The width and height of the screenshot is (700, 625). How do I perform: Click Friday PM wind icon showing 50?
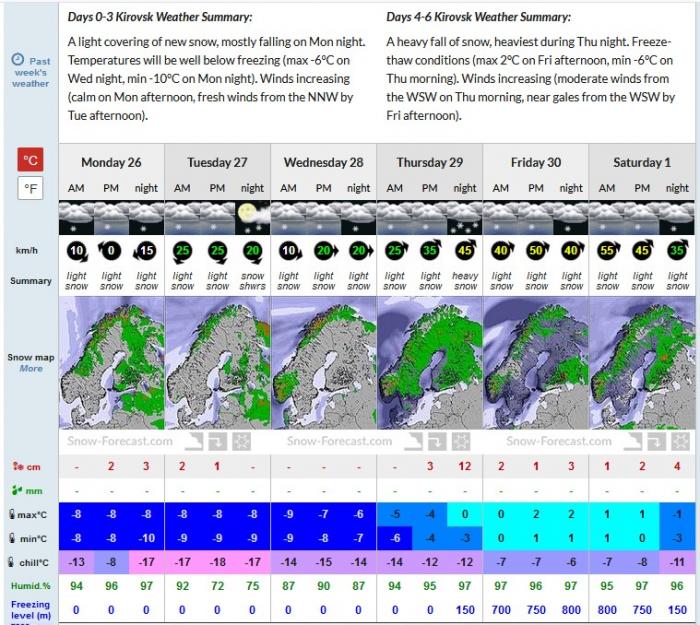coord(537,251)
